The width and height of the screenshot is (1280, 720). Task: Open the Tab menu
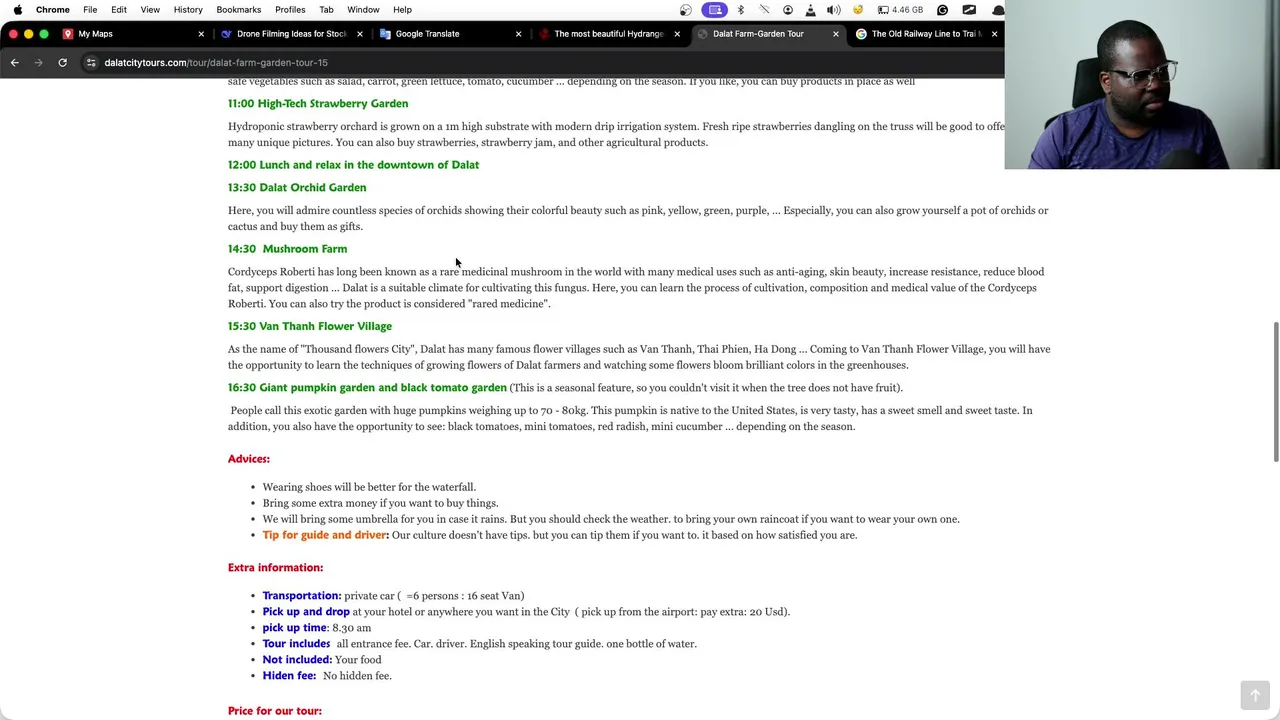click(326, 10)
